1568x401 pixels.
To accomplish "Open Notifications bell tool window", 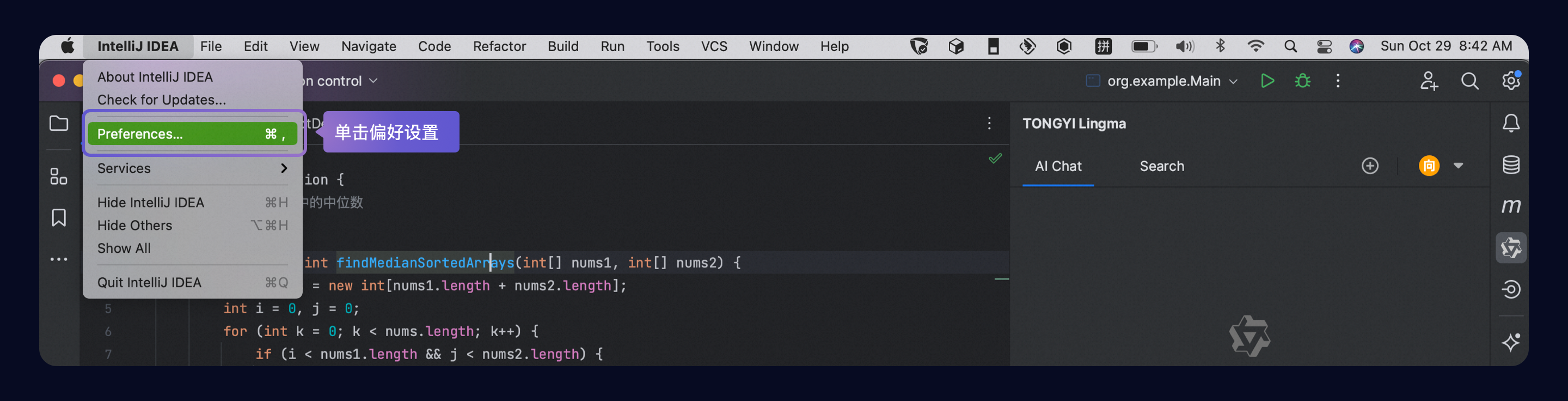I will click(x=1511, y=124).
